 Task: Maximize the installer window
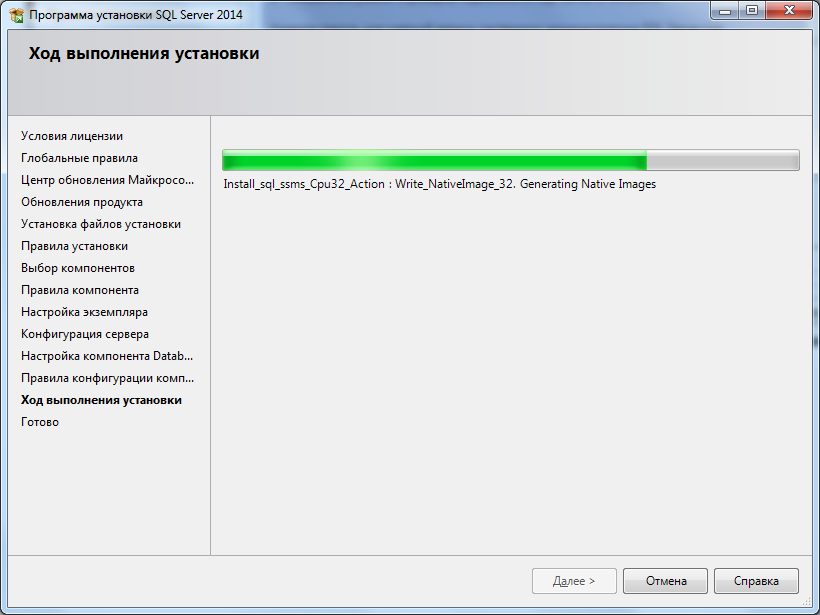(x=751, y=11)
